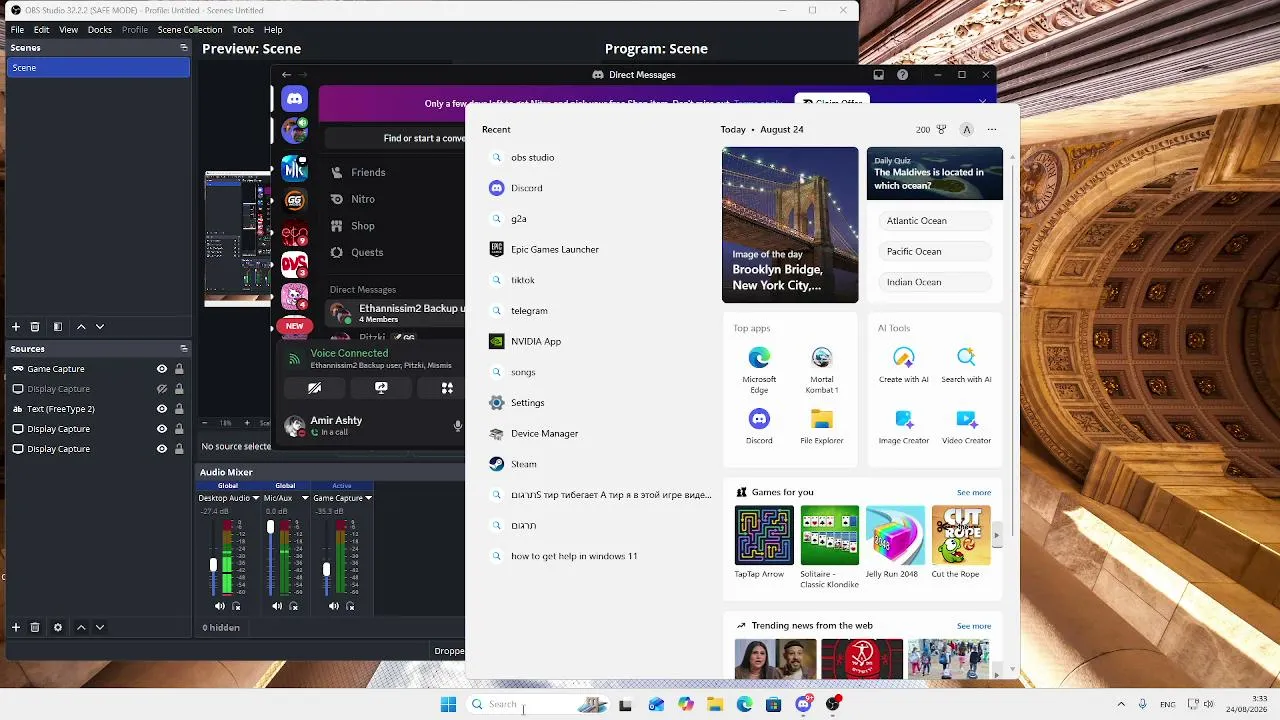Image resolution: width=1280 pixels, height=720 pixels.
Task: Toggle lock on Game Capture source
Action: pos(179,369)
